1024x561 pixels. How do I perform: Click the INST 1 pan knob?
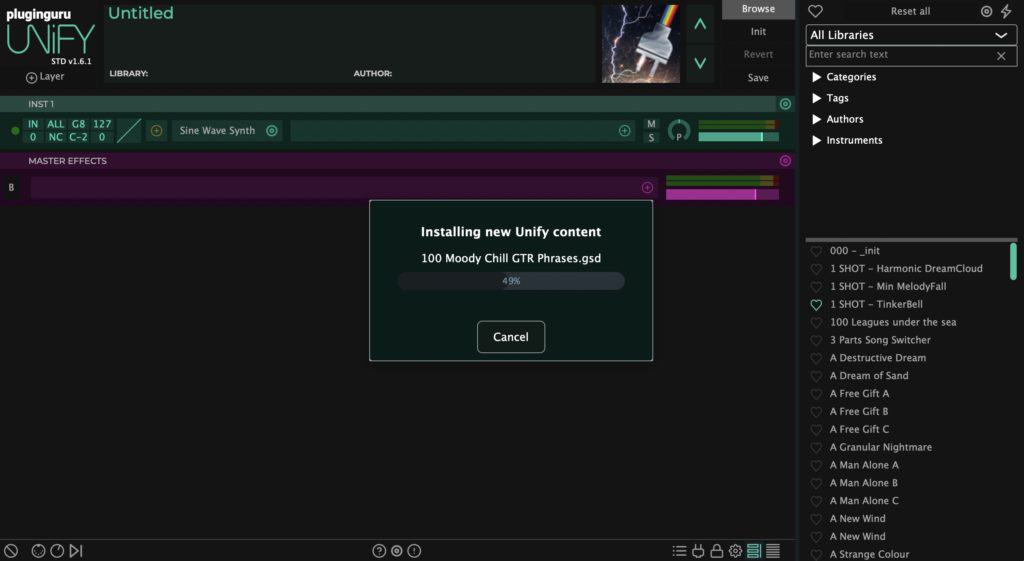pyautogui.click(x=679, y=131)
